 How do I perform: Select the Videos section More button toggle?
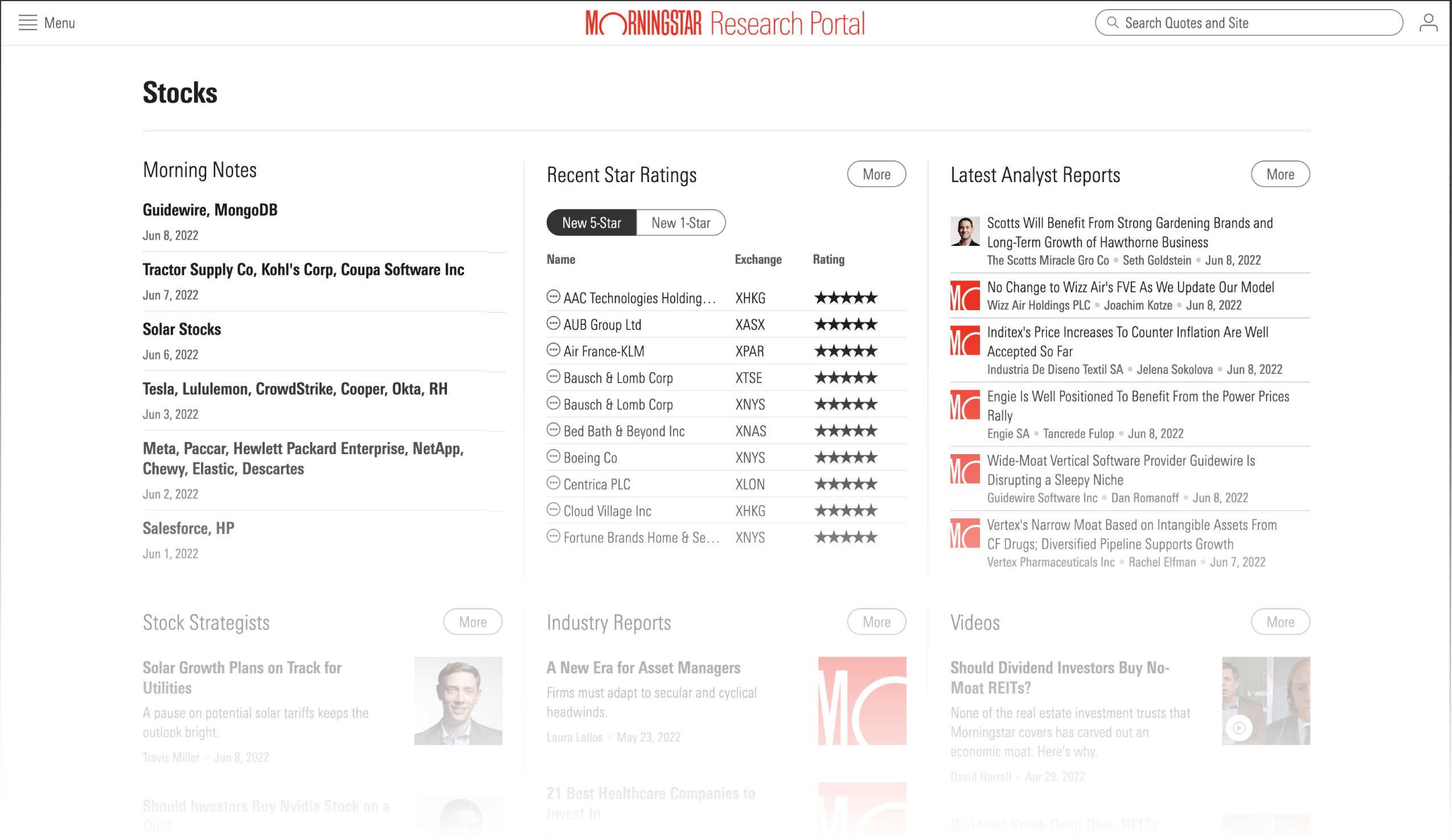click(x=1280, y=621)
